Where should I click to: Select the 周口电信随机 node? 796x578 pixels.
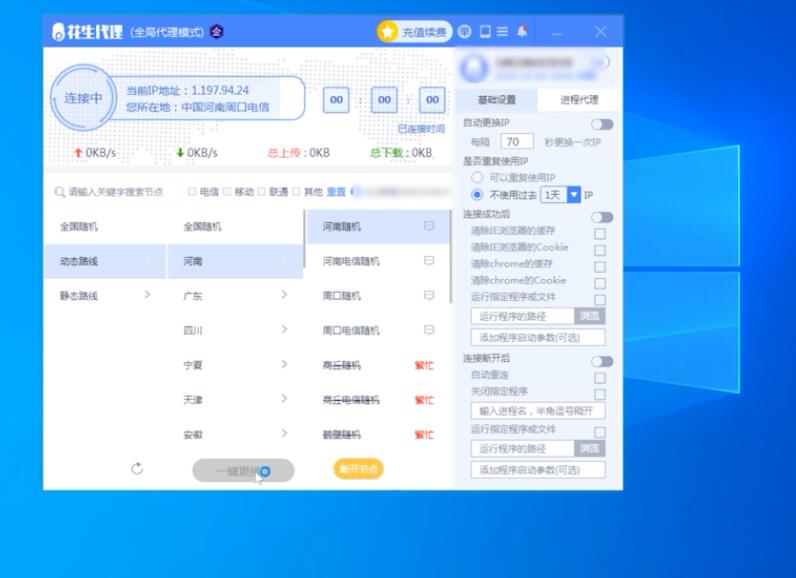coord(378,330)
